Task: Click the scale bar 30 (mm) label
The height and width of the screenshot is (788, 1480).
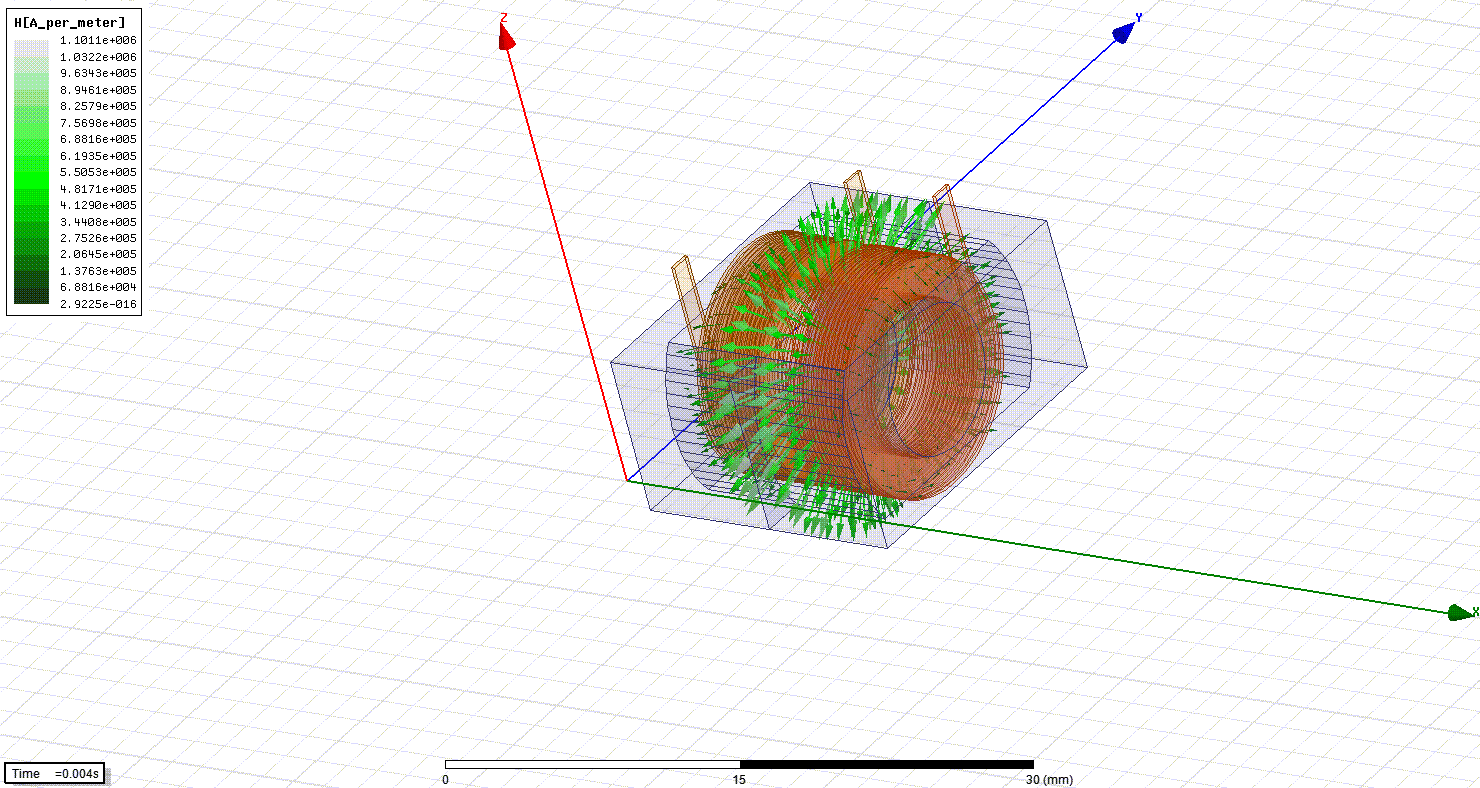Action: (x=1047, y=780)
